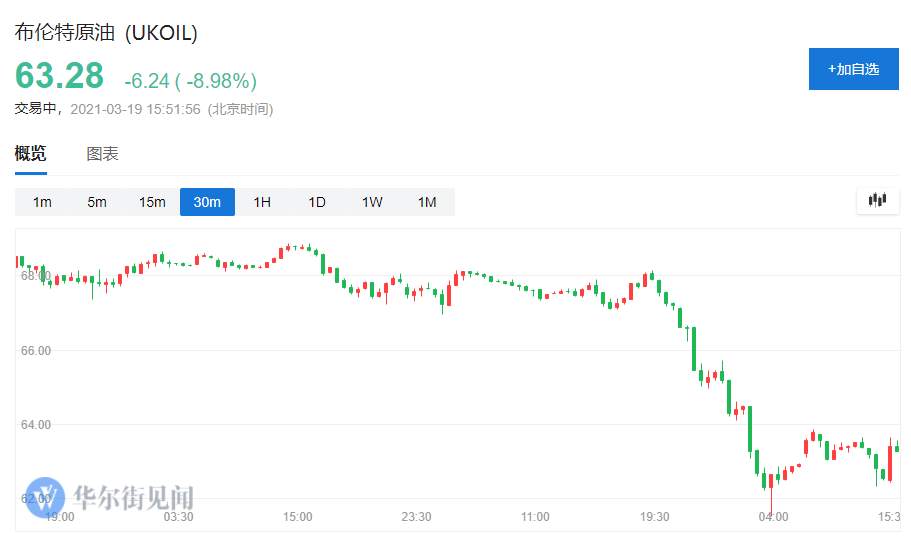Switch to the 图表 chart tab
This screenshot has height=539, width=911.
pyautogui.click(x=102, y=154)
